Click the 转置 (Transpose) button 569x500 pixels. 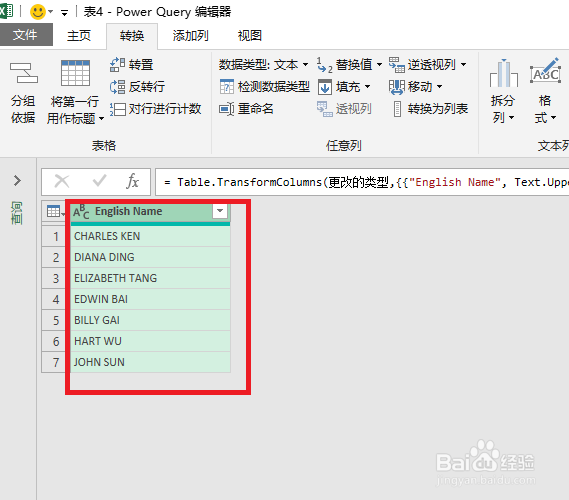point(132,65)
